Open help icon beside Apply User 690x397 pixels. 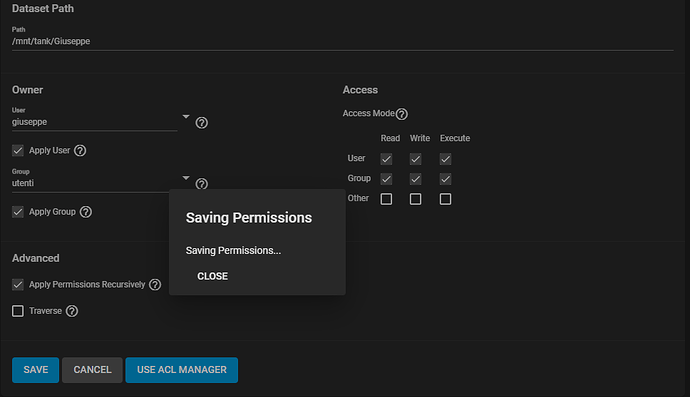[x=80, y=151]
